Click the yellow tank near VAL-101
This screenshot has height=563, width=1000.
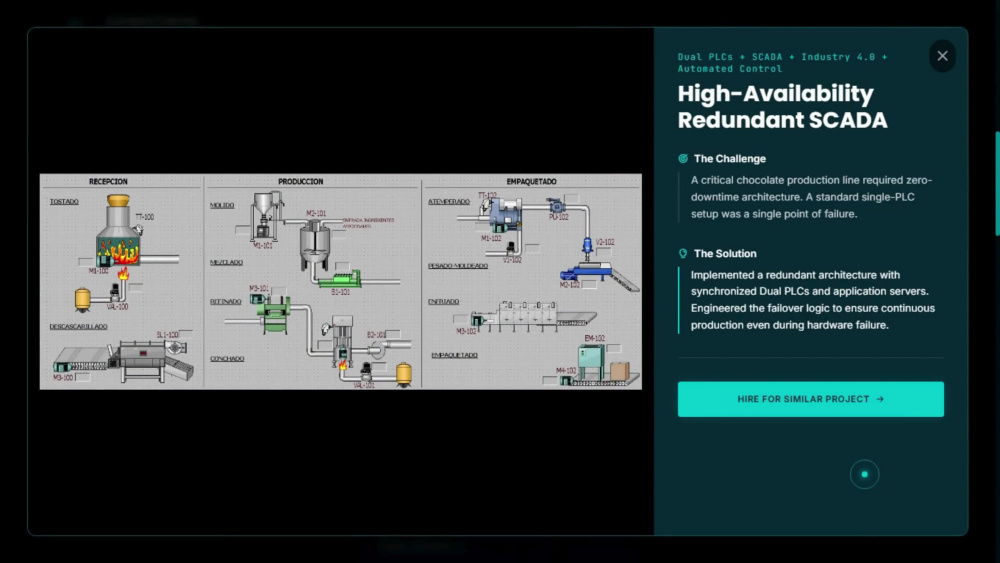point(404,374)
